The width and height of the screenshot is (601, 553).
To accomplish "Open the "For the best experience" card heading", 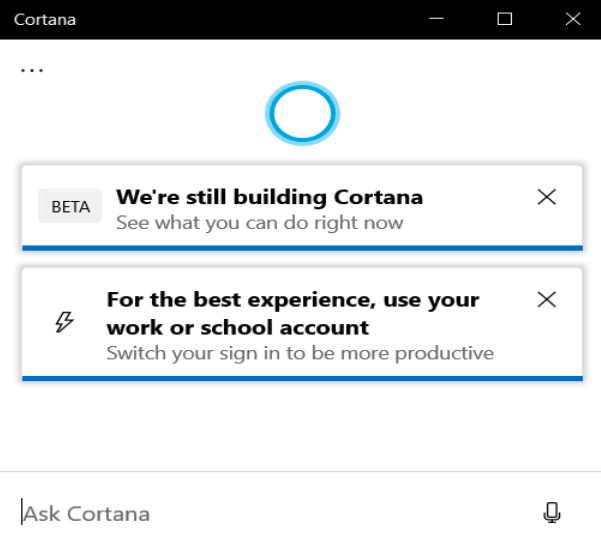I will pyautogui.click(x=293, y=313).
